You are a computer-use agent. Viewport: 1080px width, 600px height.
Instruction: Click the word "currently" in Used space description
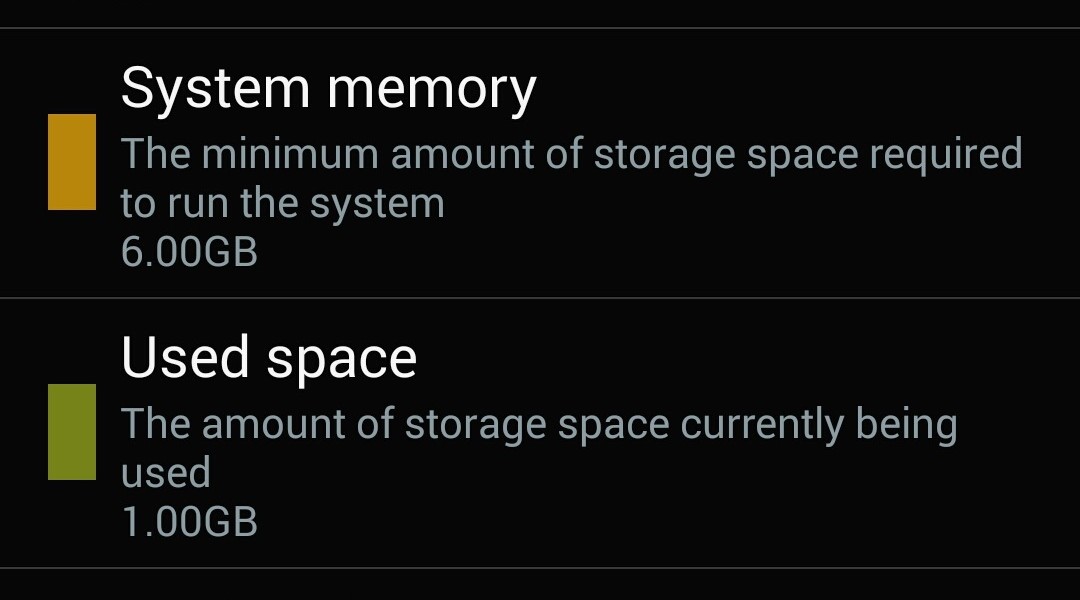pos(762,426)
